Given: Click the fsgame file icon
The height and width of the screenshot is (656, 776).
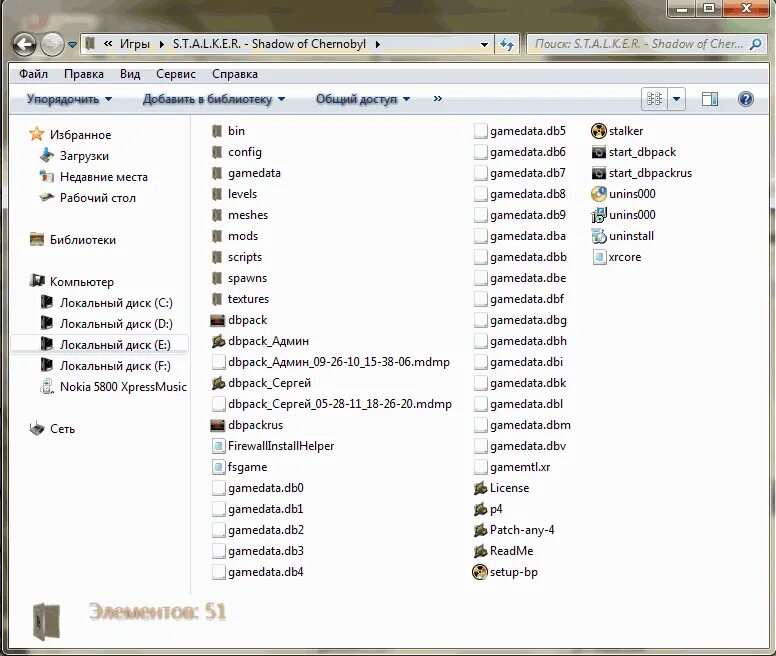Looking at the screenshot, I should [218, 467].
